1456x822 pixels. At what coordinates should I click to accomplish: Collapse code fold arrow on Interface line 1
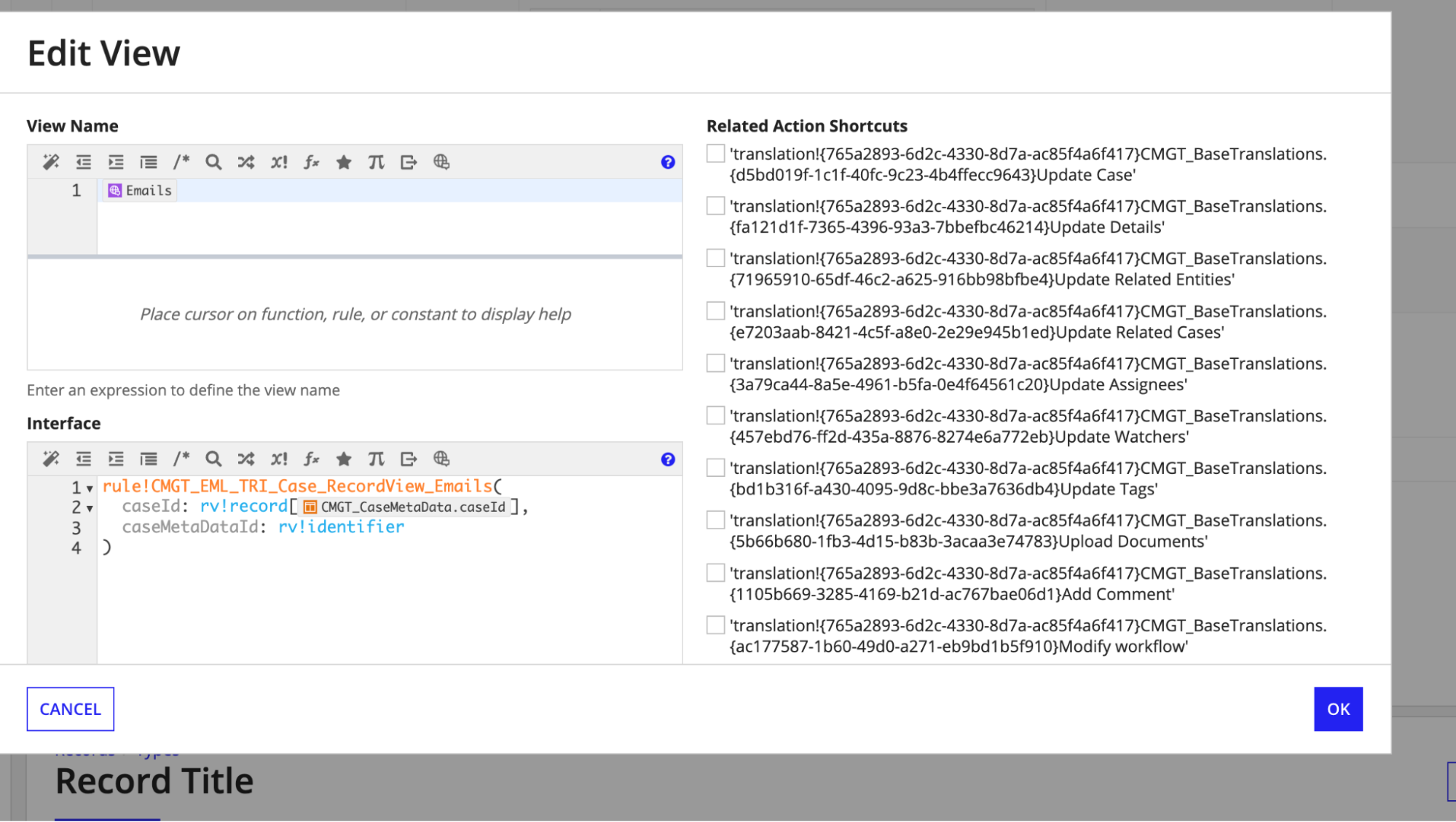click(x=90, y=489)
